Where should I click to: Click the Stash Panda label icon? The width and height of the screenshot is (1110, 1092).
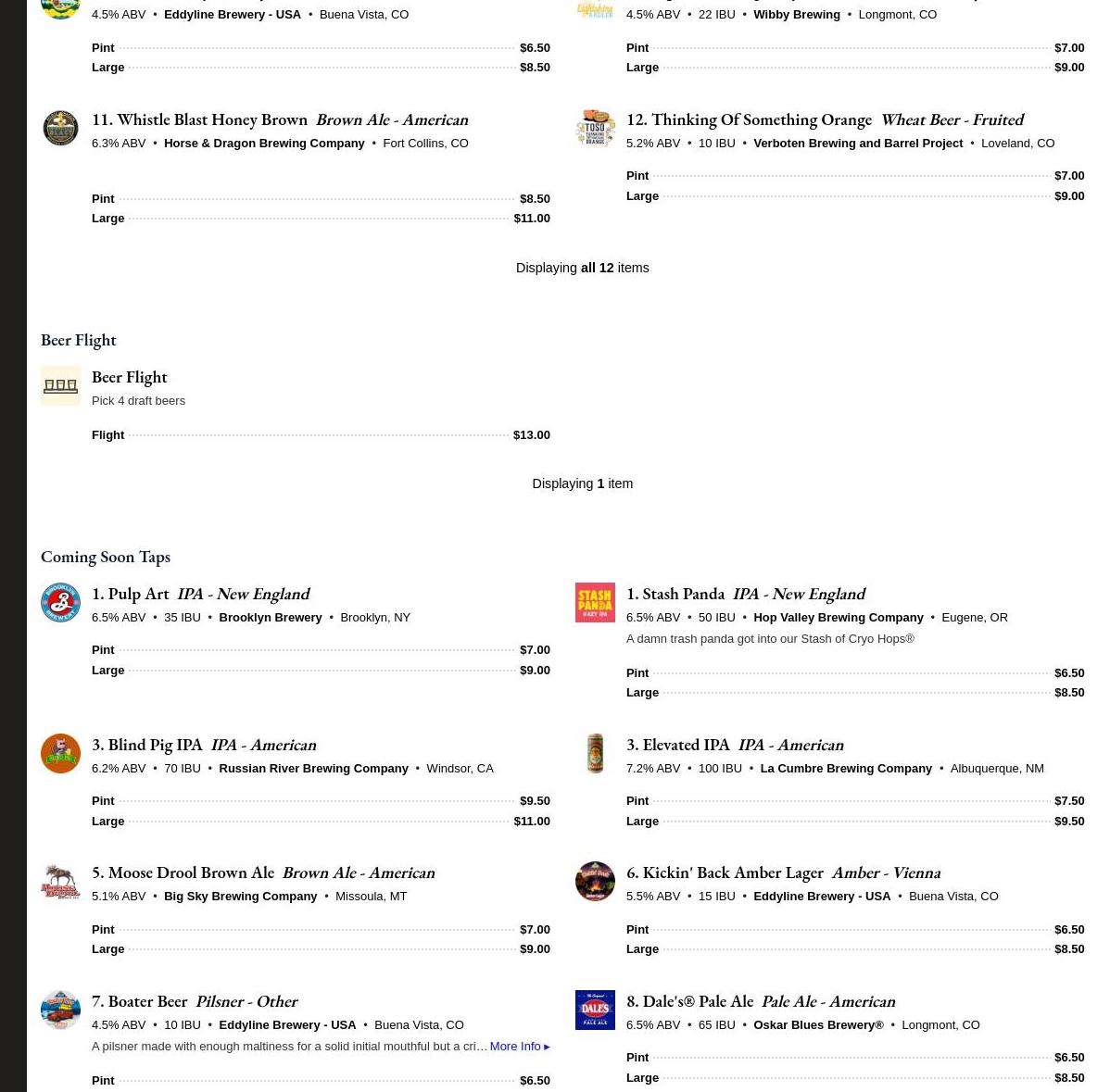click(x=595, y=602)
